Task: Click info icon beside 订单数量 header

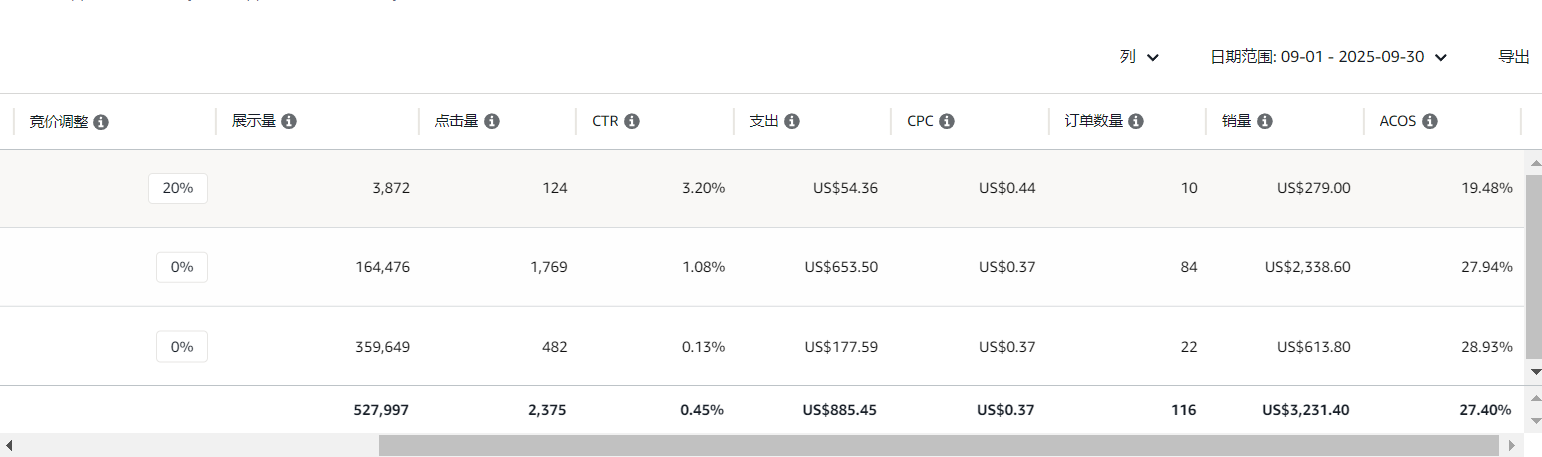Action: click(1135, 121)
